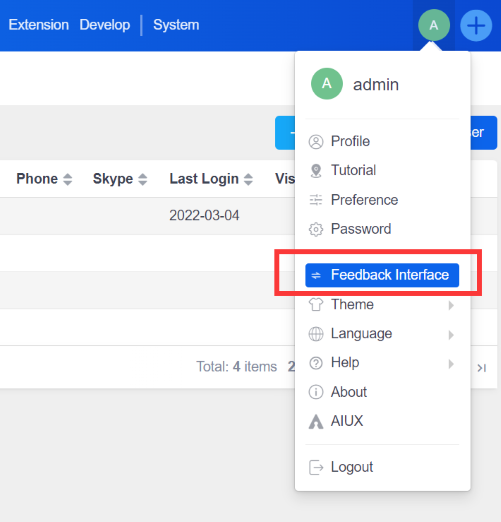Sort table by Skype column

pyautogui.click(x=142, y=179)
